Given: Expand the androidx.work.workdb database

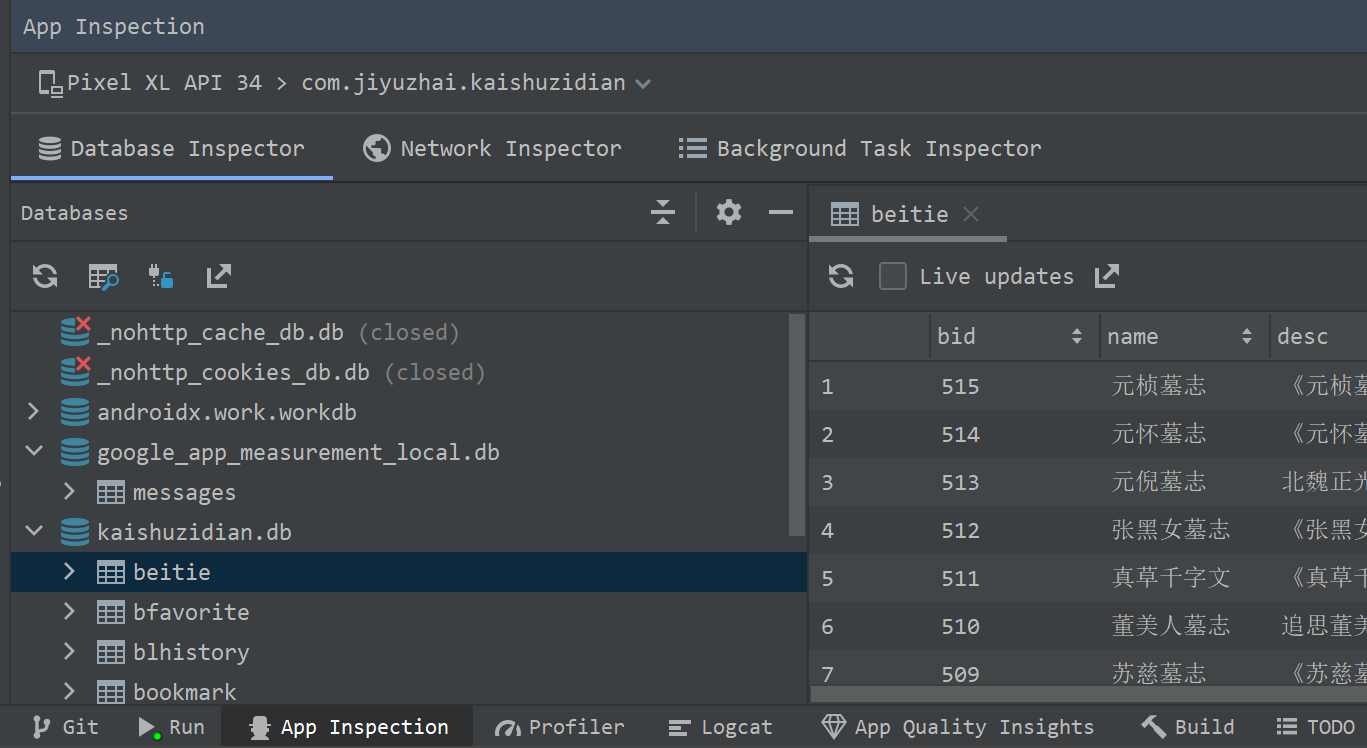Looking at the screenshot, I should (34, 412).
